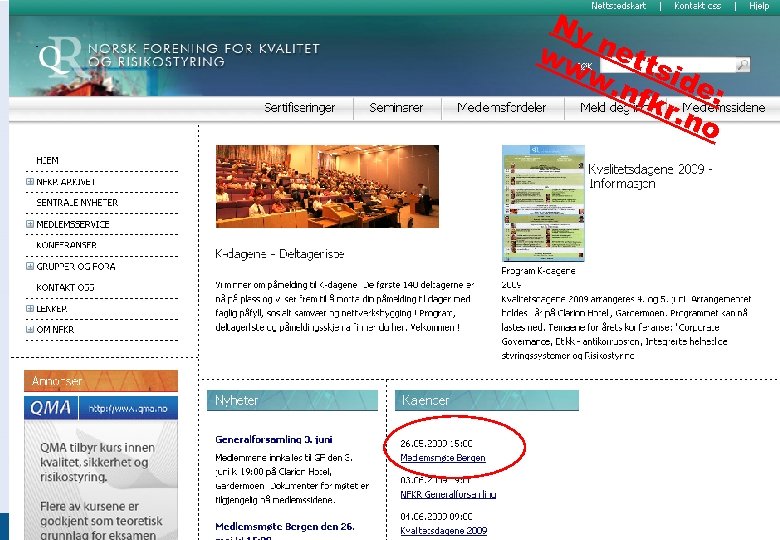Open Kvalitetsdagene 2009 calendar link
The image size is (780, 540).
444,531
